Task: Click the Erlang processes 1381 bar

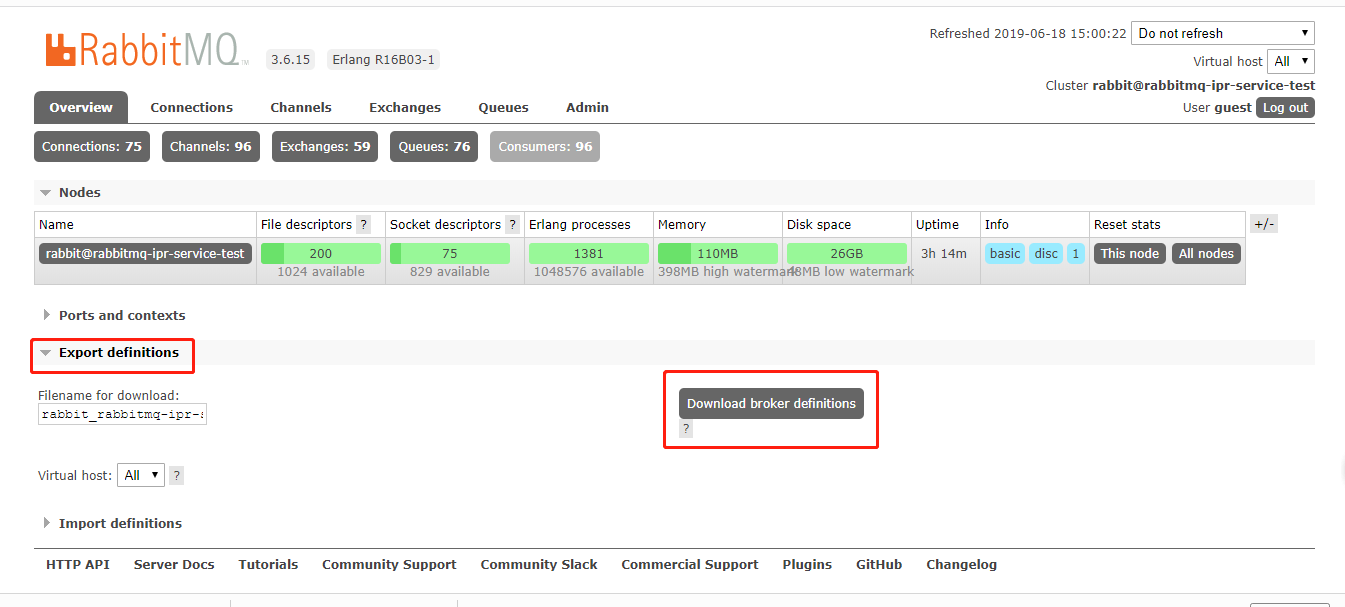Action: pos(589,254)
